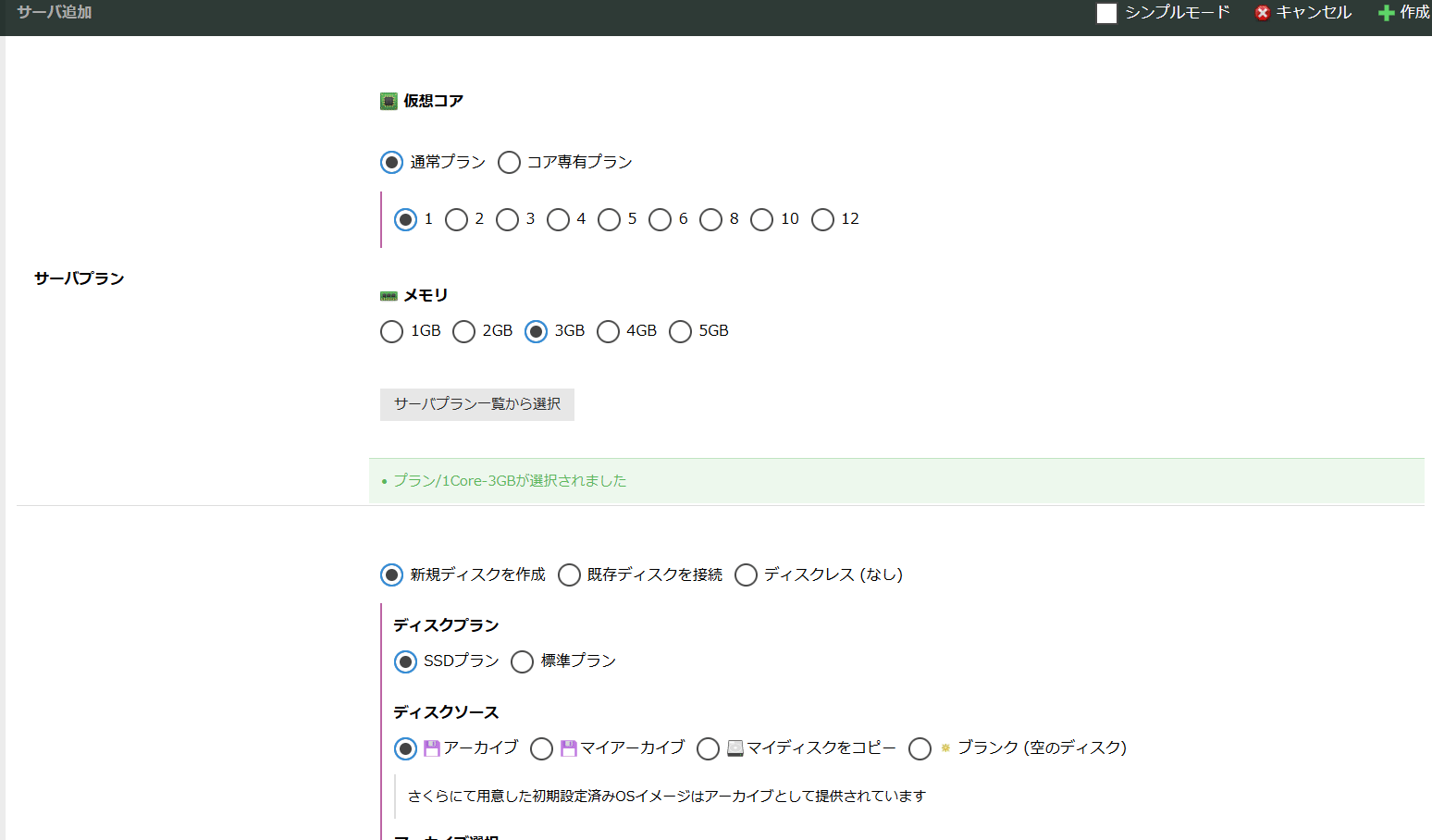The width and height of the screenshot is (1432, 840).
Task: Click the copy my disk drive icon
Action: pos(735,748)
